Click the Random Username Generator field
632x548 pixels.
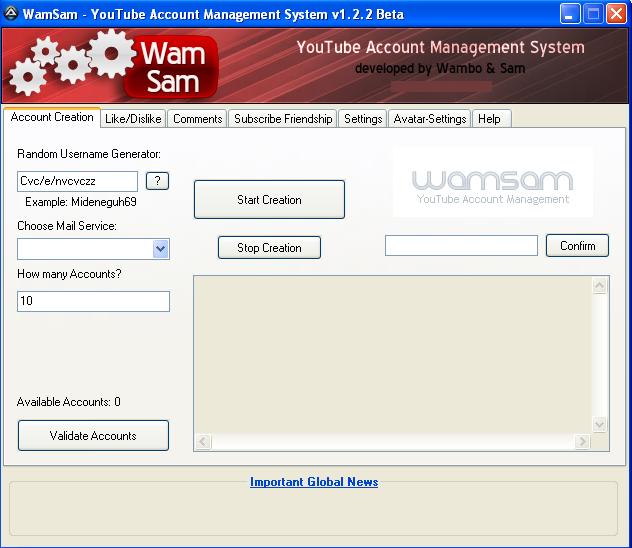pyautogui.click(x=77, y=181)
